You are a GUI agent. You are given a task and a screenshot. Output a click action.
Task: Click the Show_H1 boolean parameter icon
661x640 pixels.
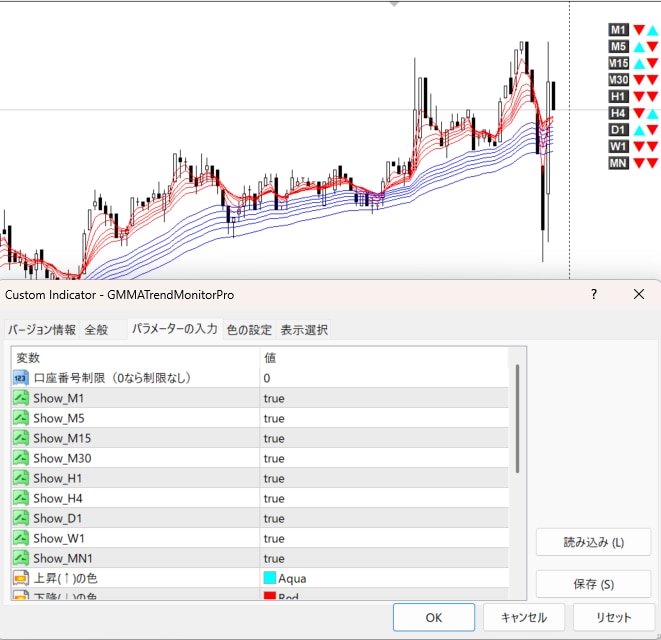tap(21, 478)
